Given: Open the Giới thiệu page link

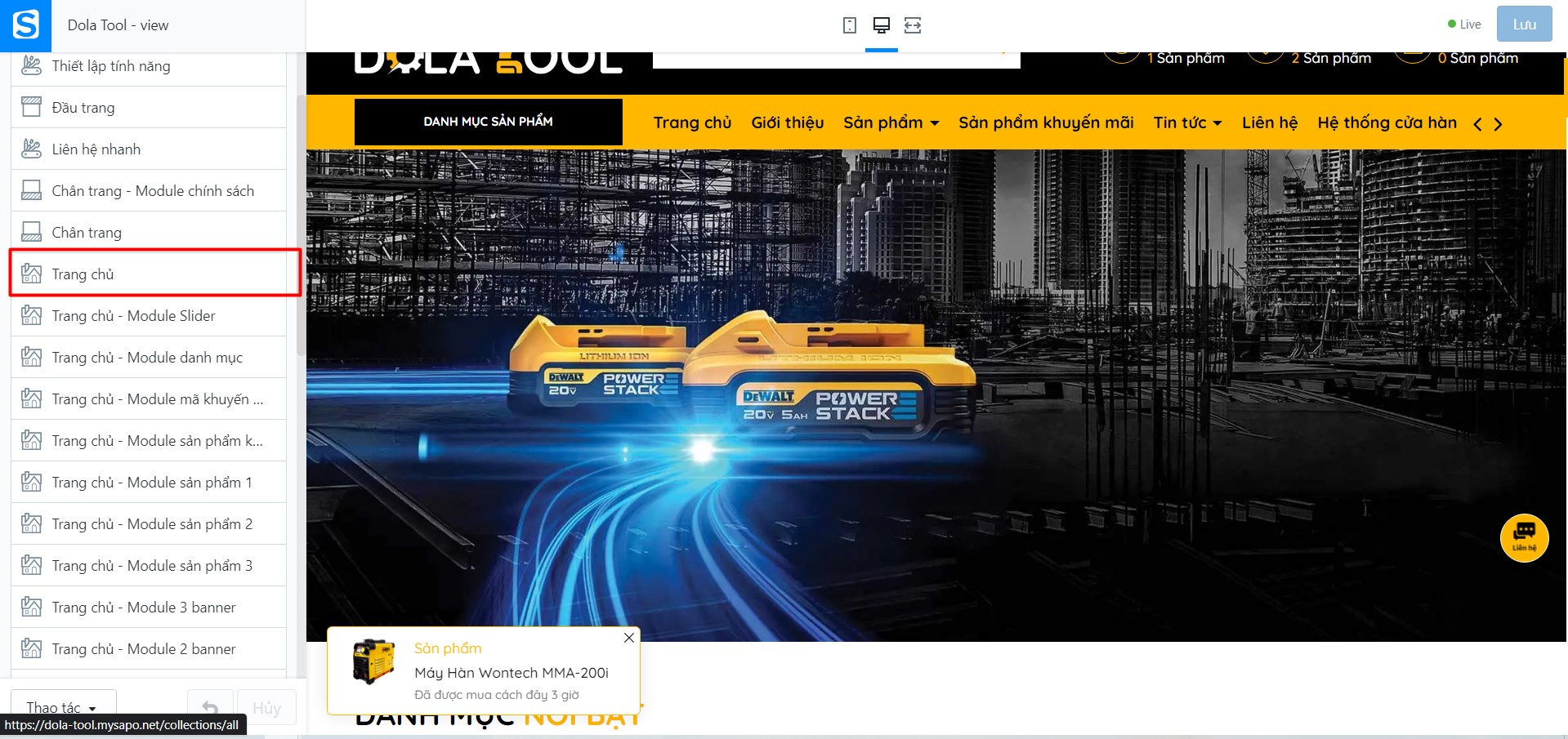Looking at the screenshot, I should pyautogui.click(x=788, y=122).
